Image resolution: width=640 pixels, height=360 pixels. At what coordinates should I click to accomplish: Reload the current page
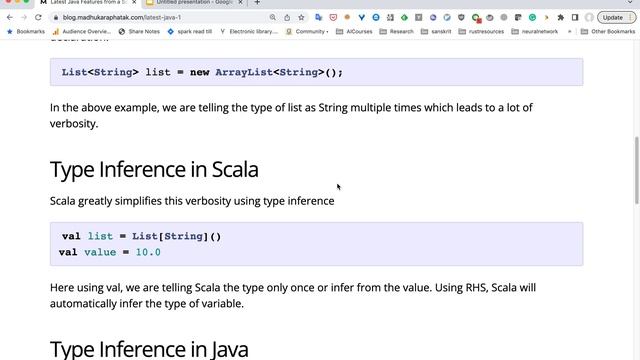pyautogui.click(x=38, y=18)
